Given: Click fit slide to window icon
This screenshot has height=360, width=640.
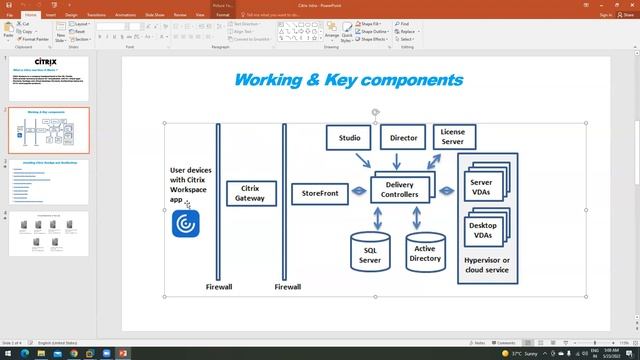Looking at the screenshot, I should tap(635, 343).
